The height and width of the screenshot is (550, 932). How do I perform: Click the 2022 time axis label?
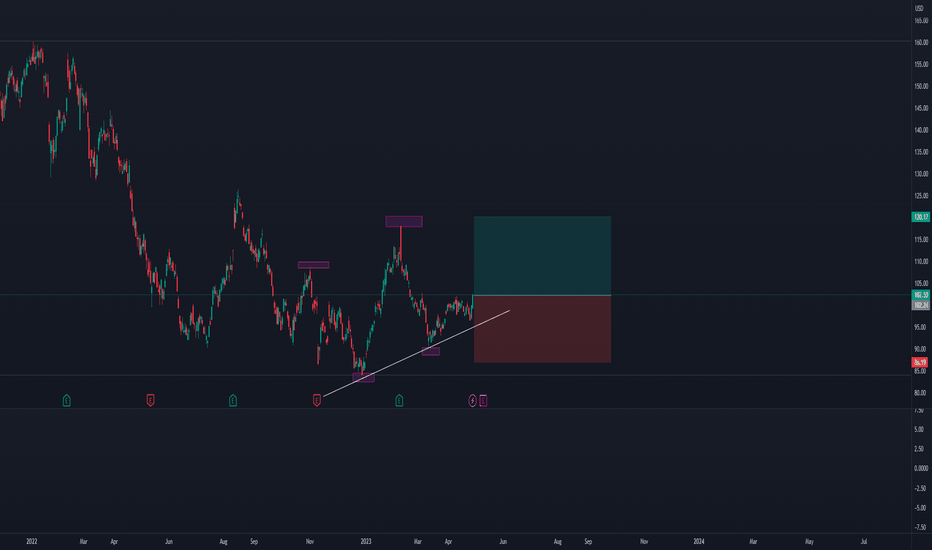coord(32,542)
